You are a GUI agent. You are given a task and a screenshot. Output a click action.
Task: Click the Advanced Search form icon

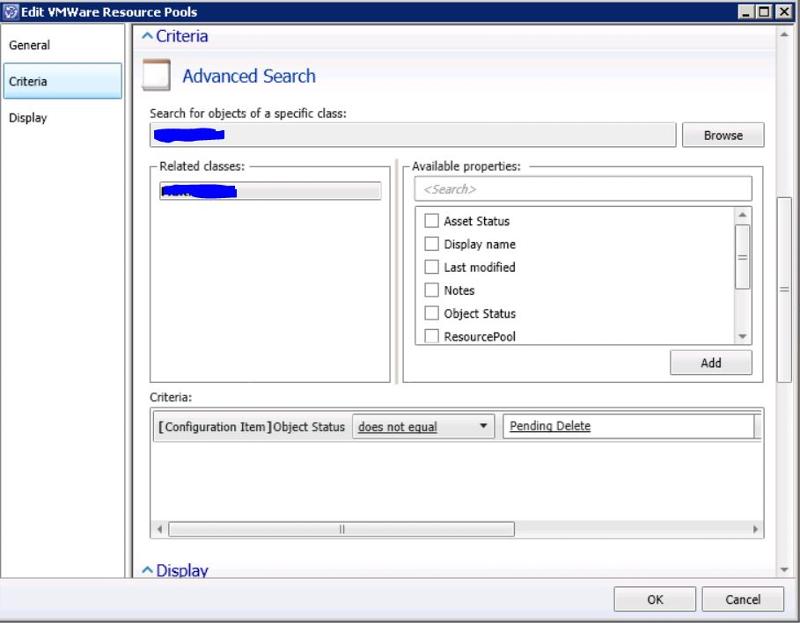156,76
